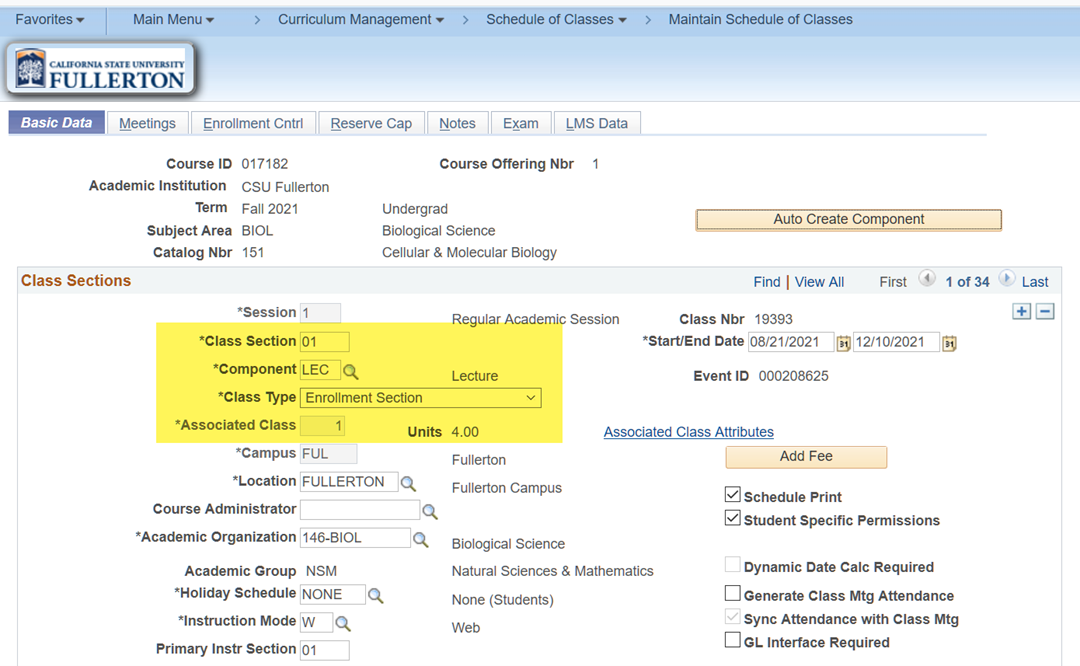
Task: Click the '1 of 34' row counter
Action: pyautogui.click(x=967, y=282)
